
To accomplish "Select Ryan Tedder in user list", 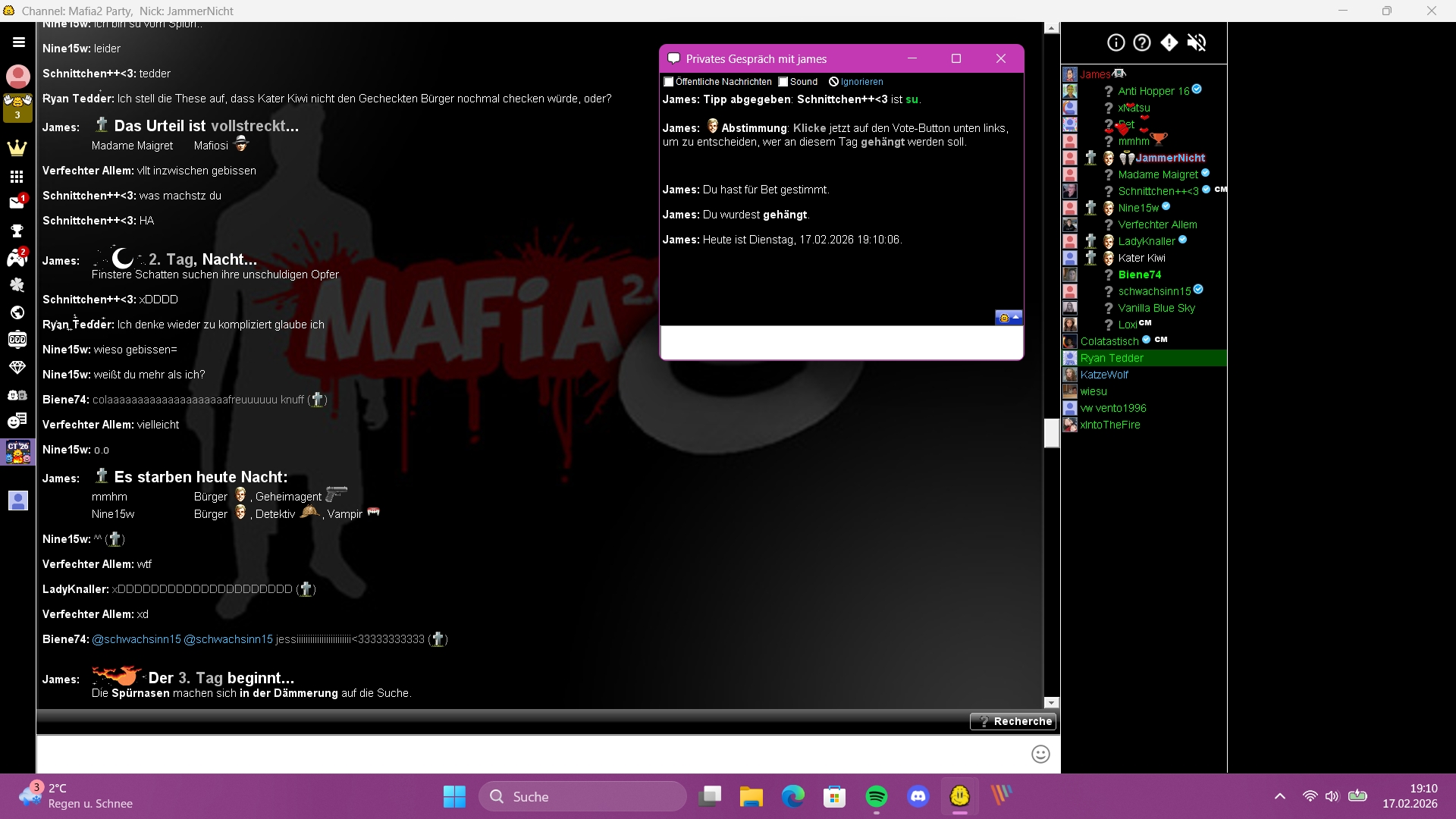I will coord(1112,358).
